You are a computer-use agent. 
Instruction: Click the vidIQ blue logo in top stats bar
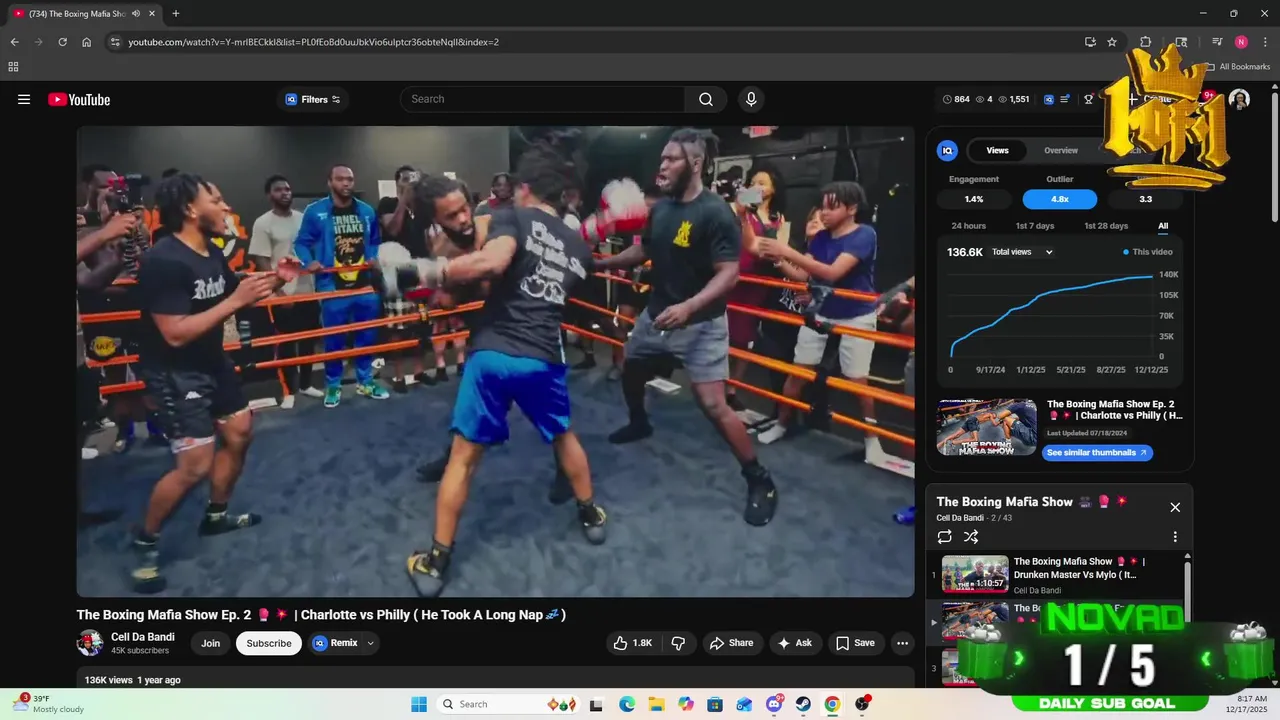pyautogui.click(x=1049, y=99)
